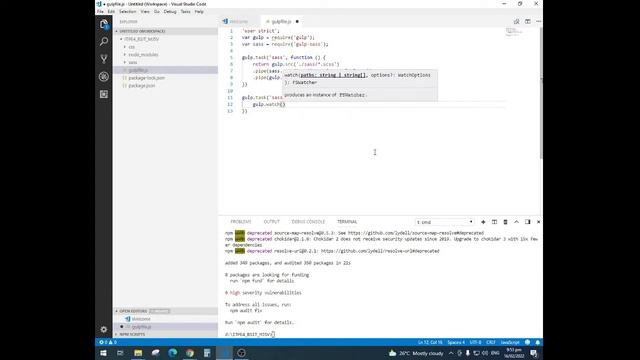Switch to the Debug Console tab
Image resolution: width=640 pixels, height=360 pixels.
click(308, 222)
